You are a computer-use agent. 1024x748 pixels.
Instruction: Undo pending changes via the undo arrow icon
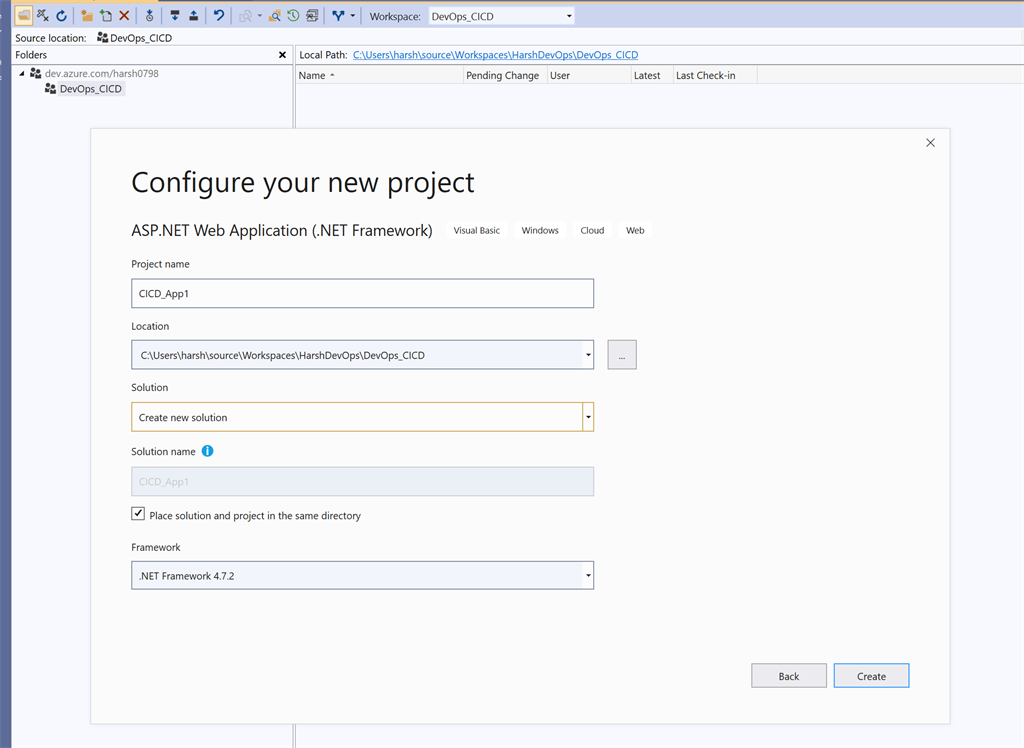tap(219, 15)
